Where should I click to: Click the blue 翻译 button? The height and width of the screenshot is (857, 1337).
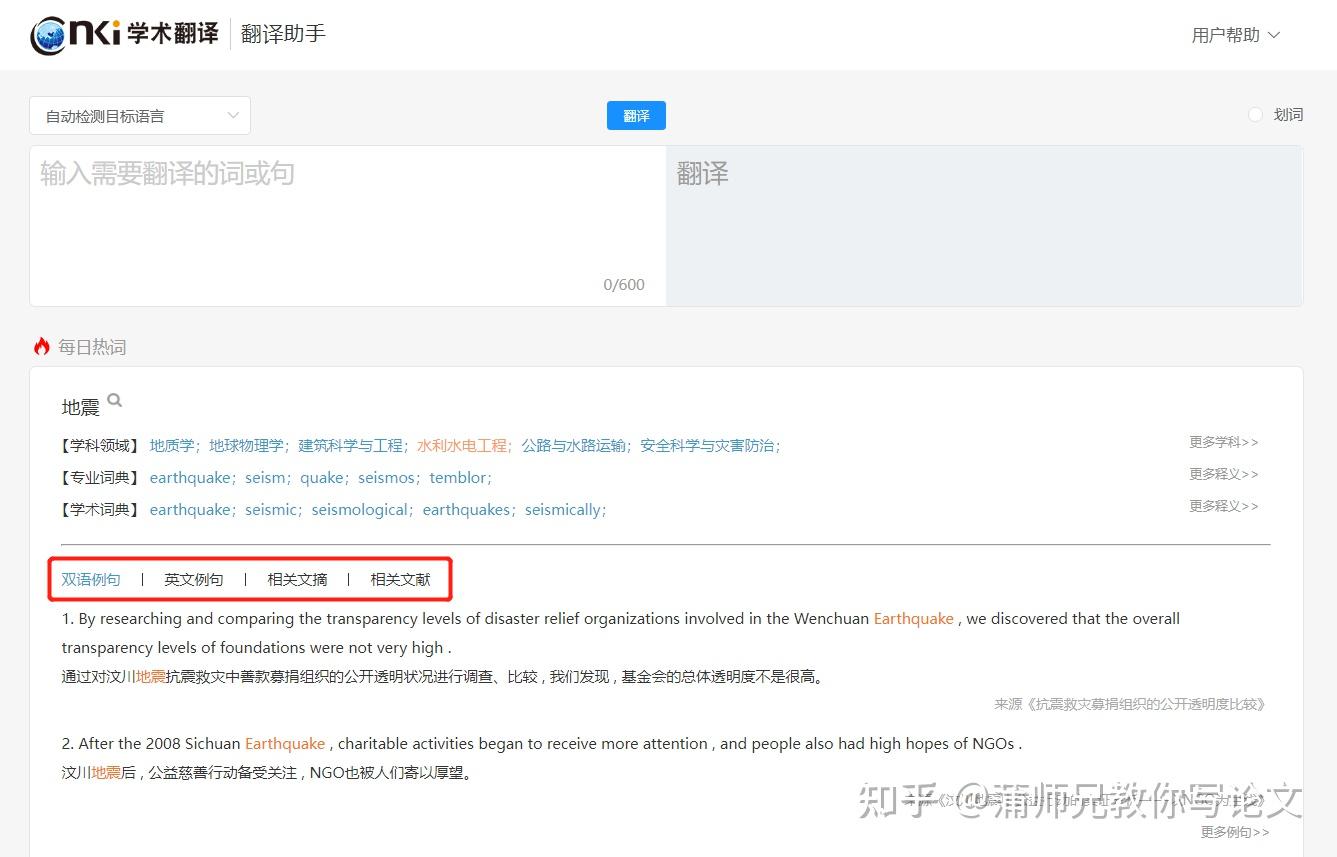(636, 115)
